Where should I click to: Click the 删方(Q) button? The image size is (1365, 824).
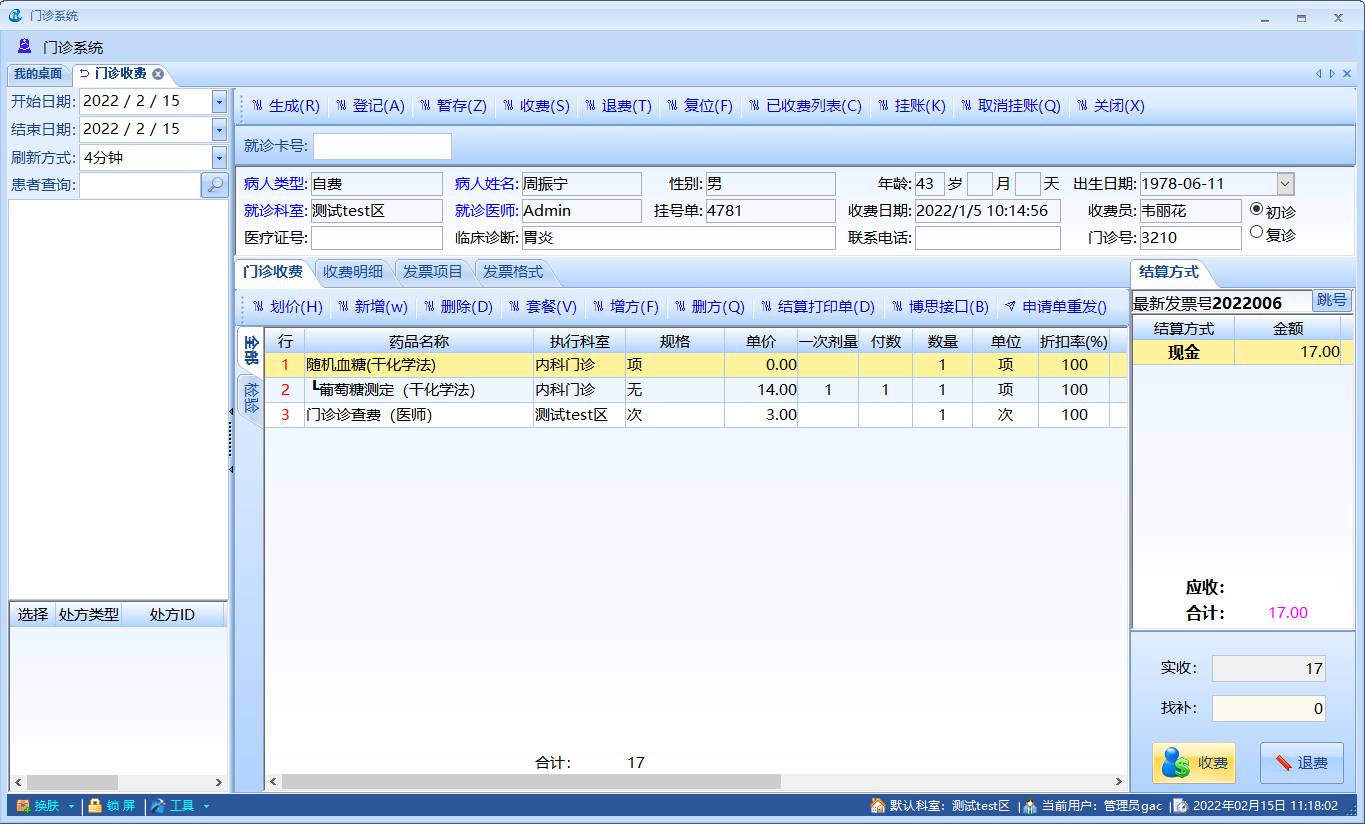(x=709, y=307)
